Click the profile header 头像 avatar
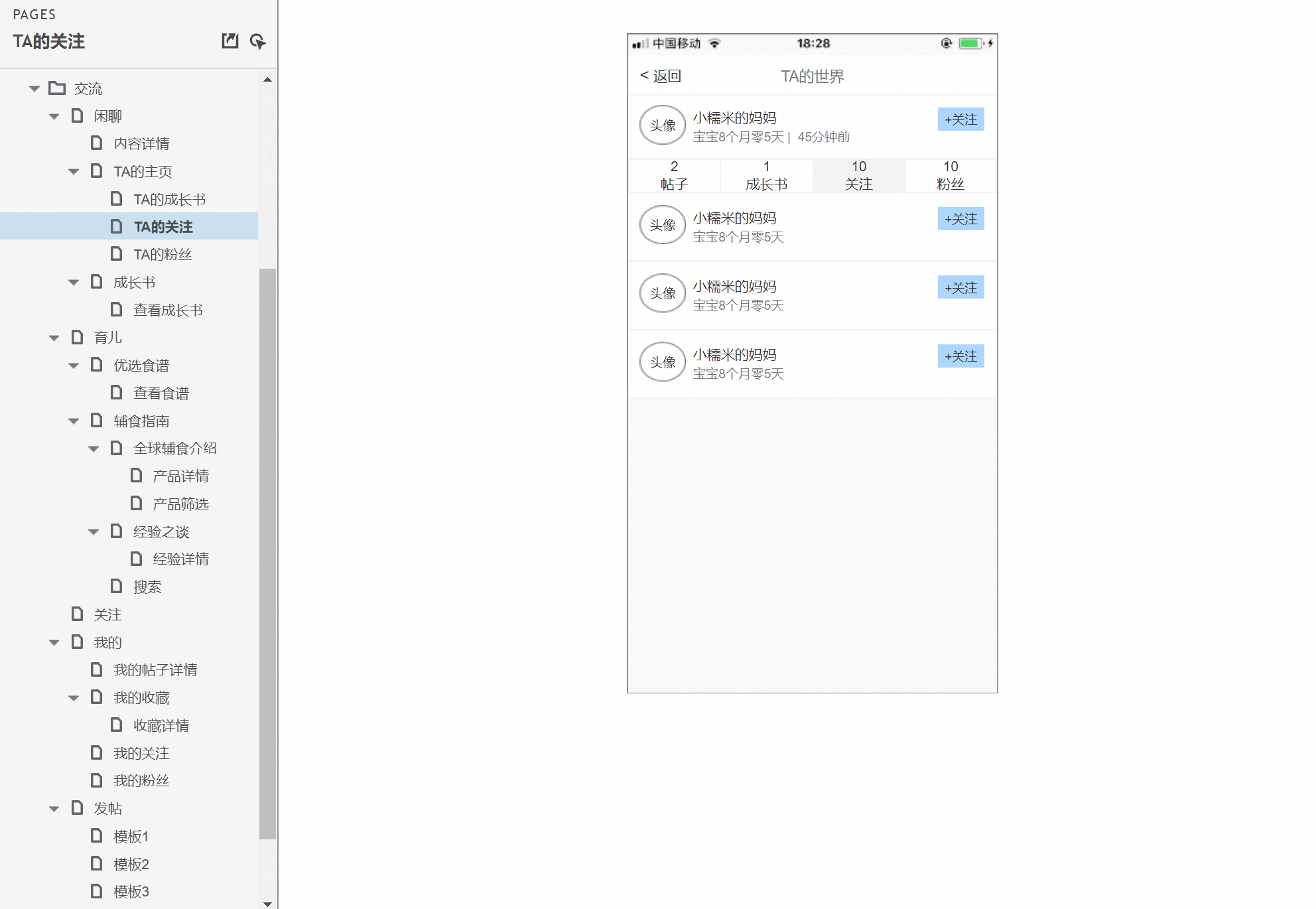This screenshot has height=909, width=1316. 663,125
